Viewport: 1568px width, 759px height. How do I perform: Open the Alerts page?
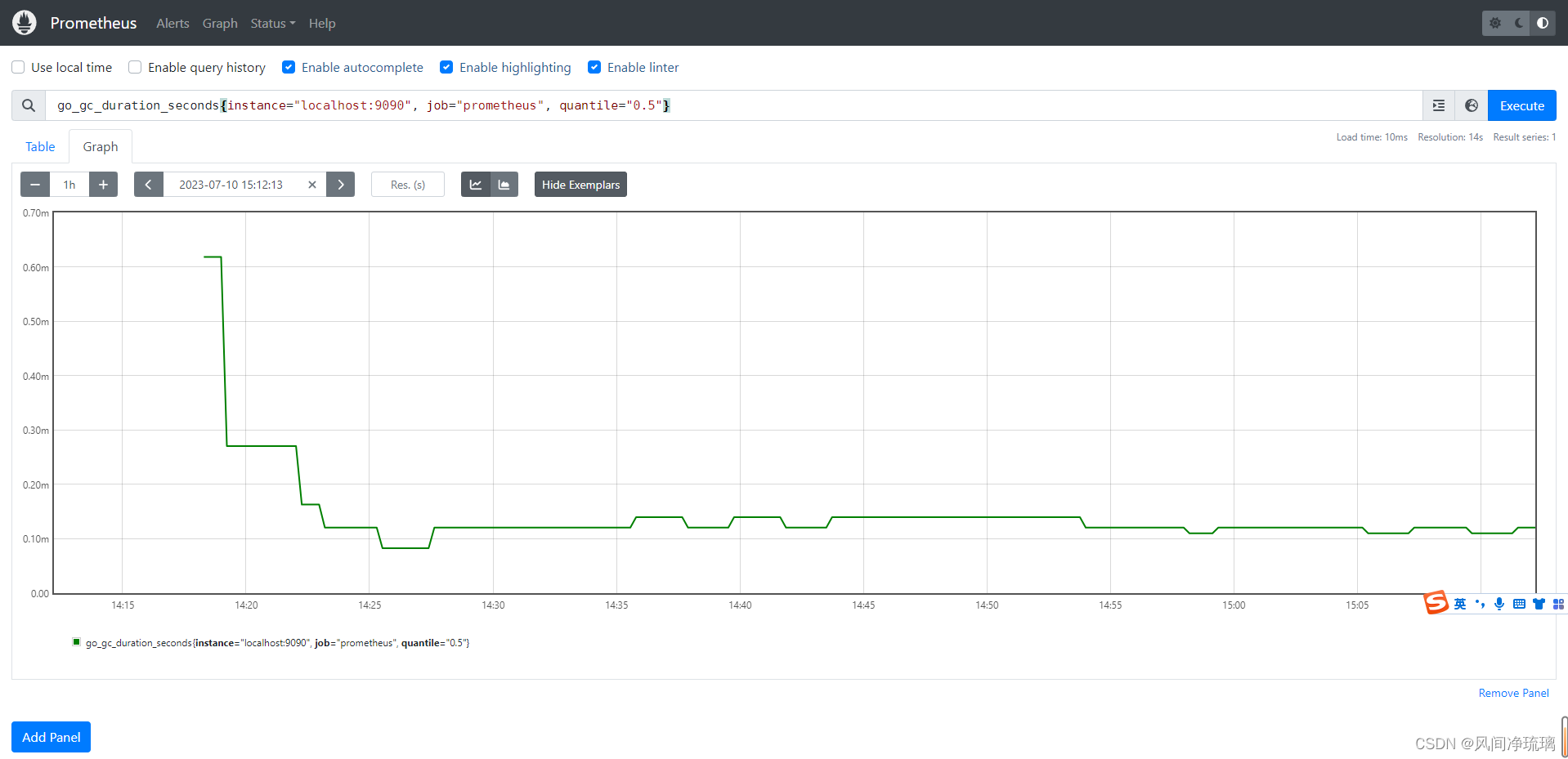coord(172,23)
